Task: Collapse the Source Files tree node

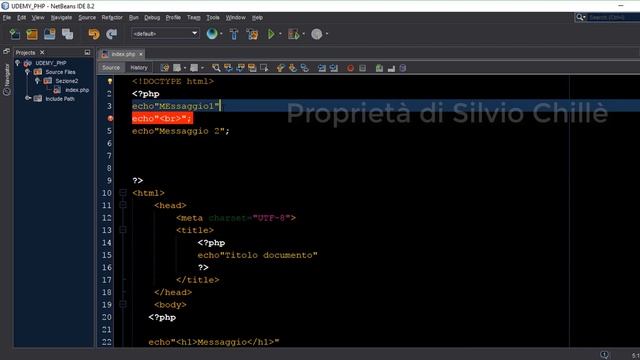Action: pos(27,72)
